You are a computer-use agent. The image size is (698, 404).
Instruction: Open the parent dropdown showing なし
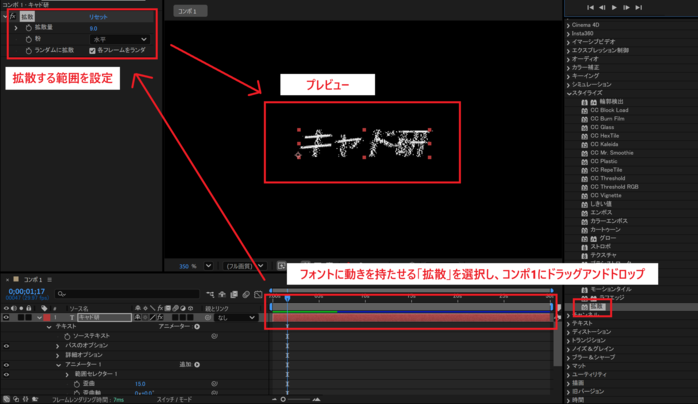pos(236,318)
